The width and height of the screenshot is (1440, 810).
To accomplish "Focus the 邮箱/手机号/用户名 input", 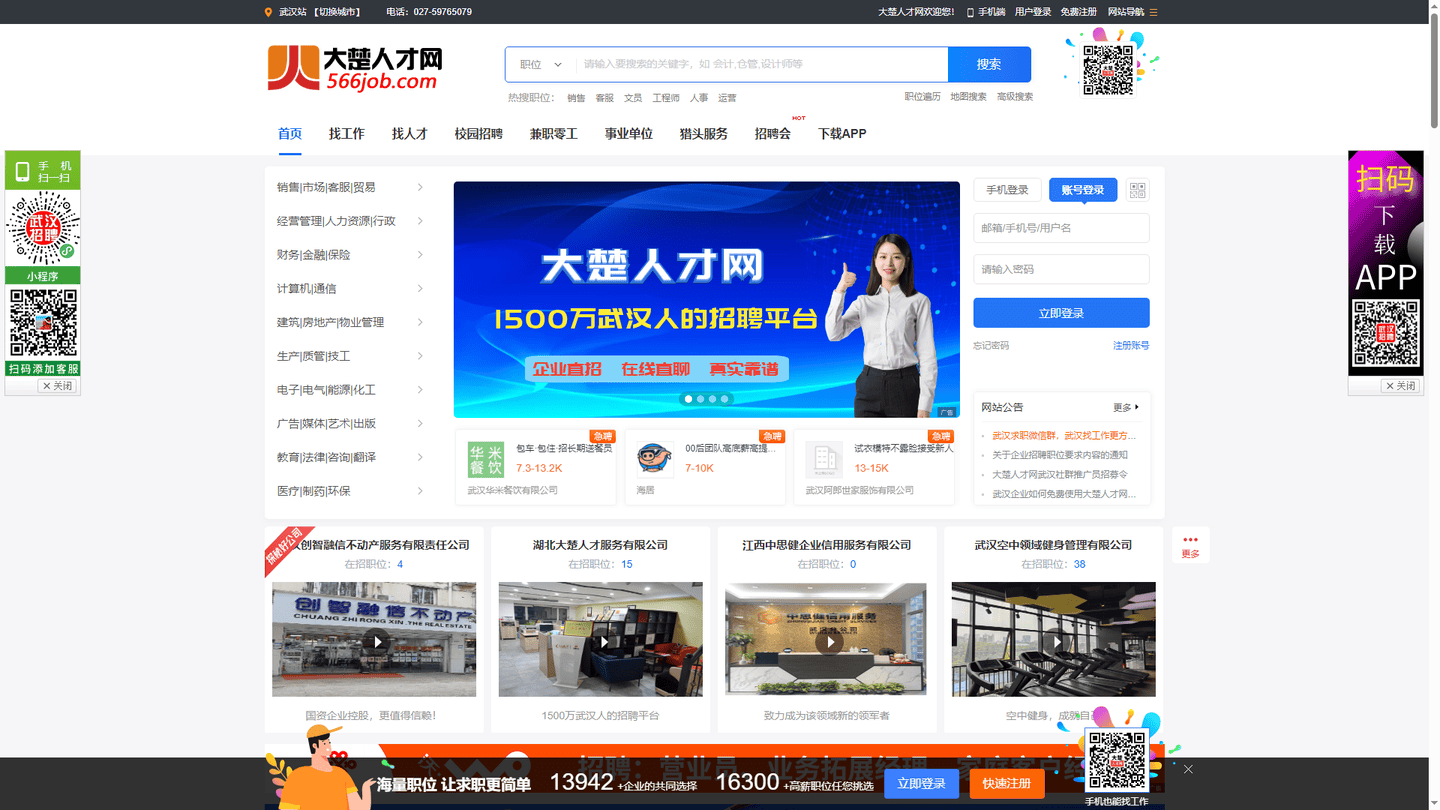I will pos(1061,228).
